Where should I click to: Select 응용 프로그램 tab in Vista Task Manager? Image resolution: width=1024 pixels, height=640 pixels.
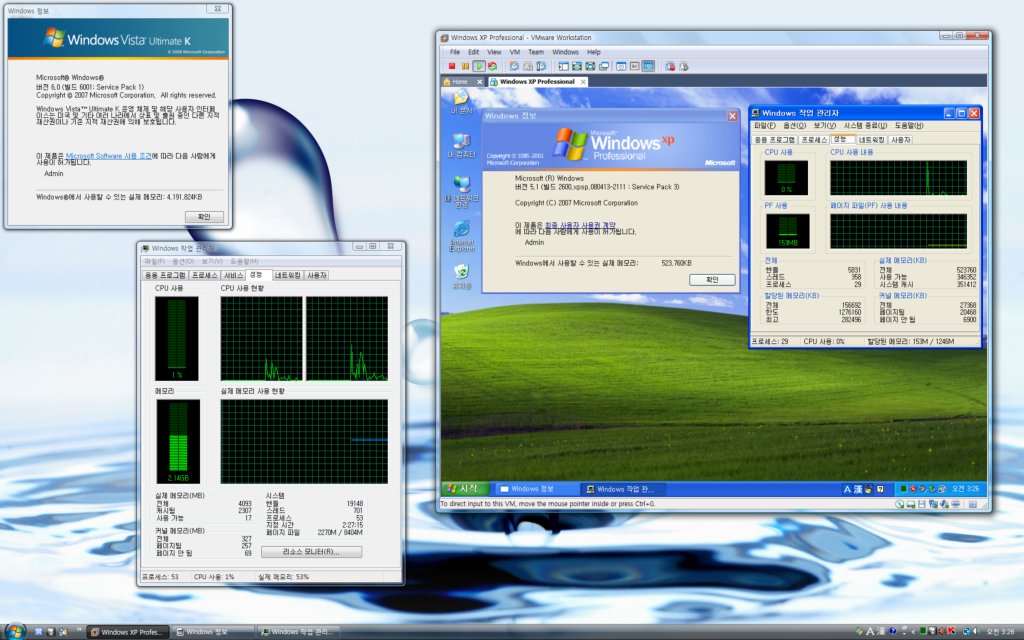pos(165,276)
